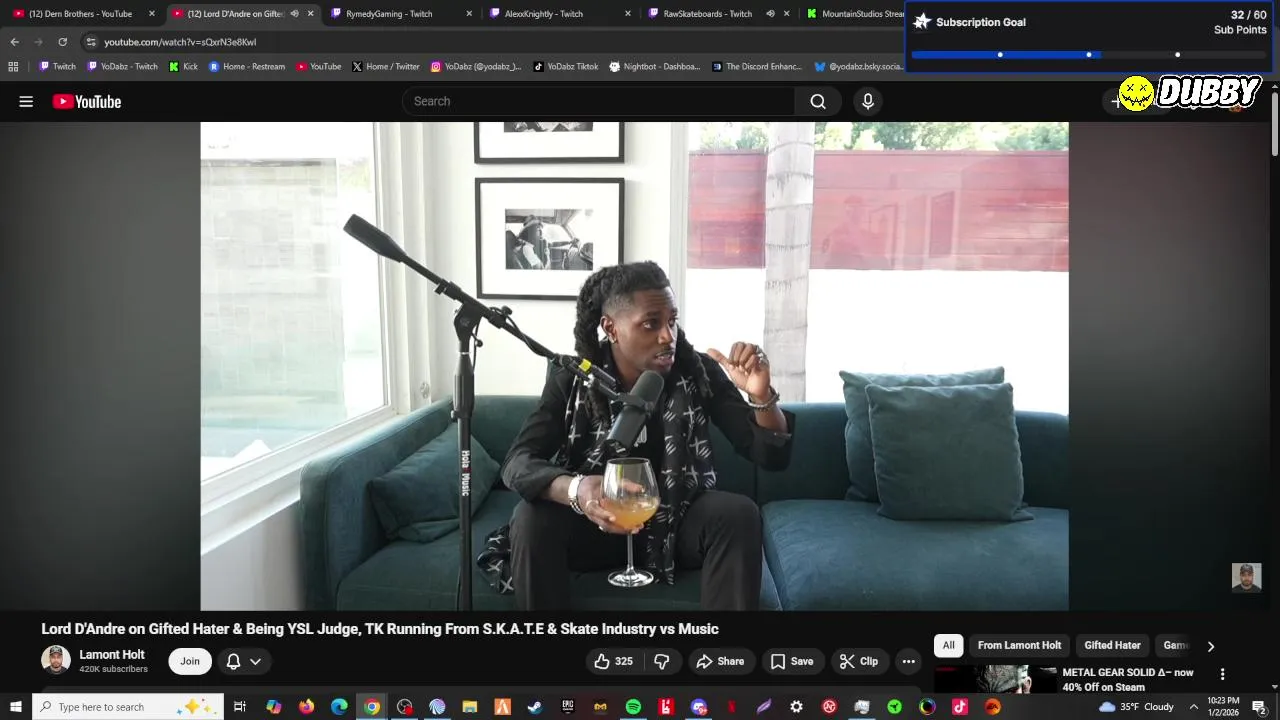Screen dimensions: 1280x720
Task: Reload the current page
Action: click(x=62, y=42)
